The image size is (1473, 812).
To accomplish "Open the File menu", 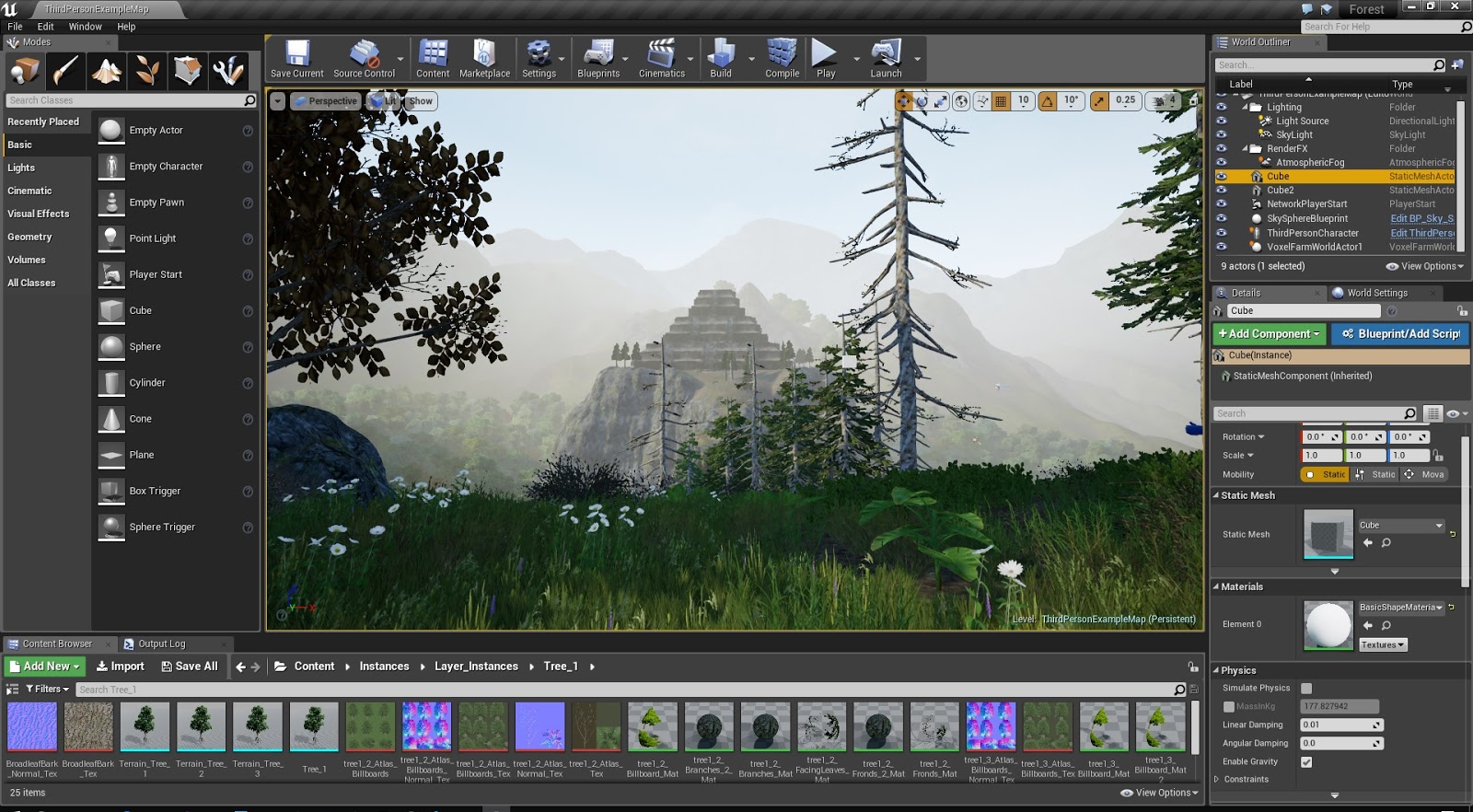I will click(x=15, y=27).
